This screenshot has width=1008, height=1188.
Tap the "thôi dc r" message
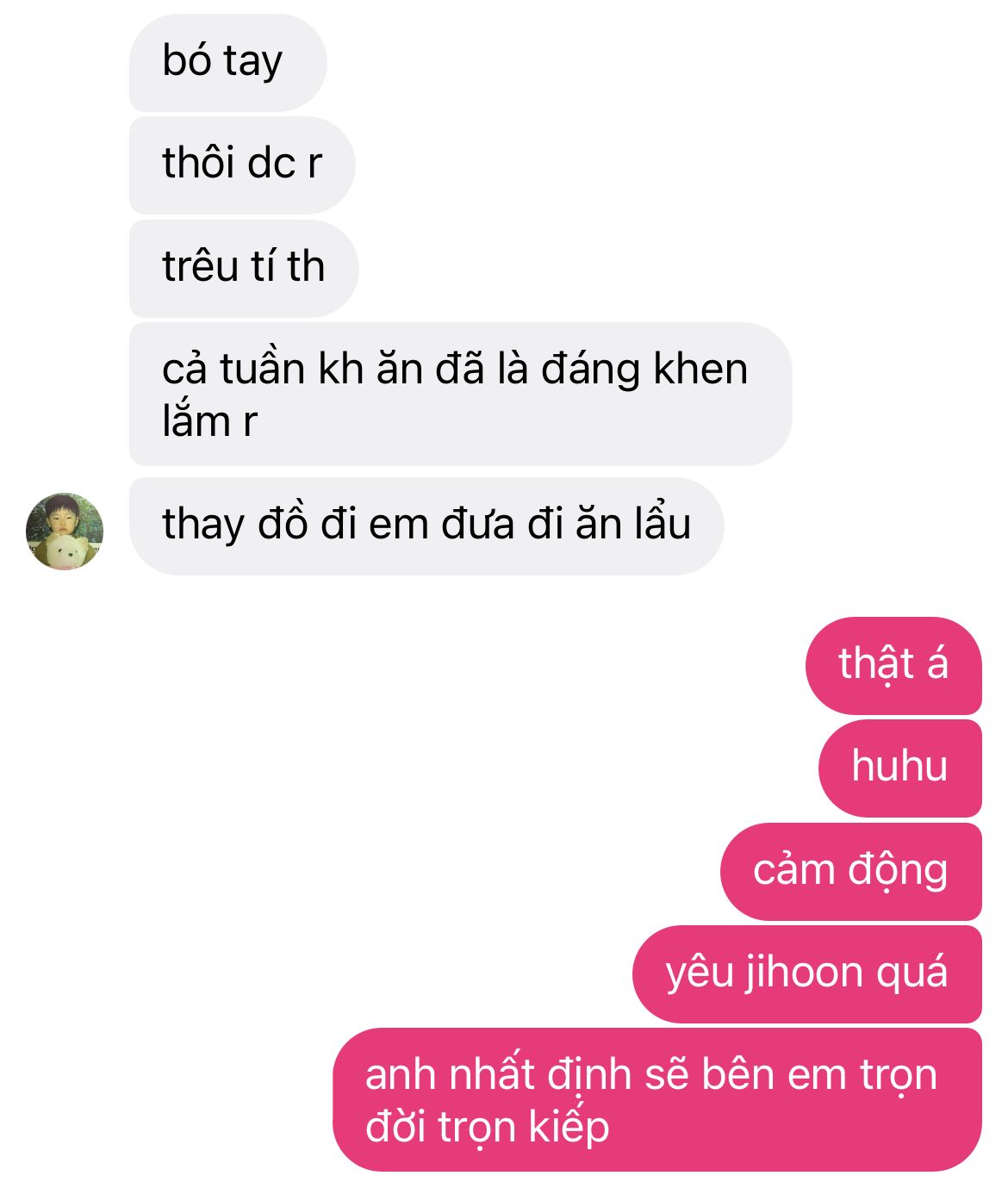[x=242, y=165]
